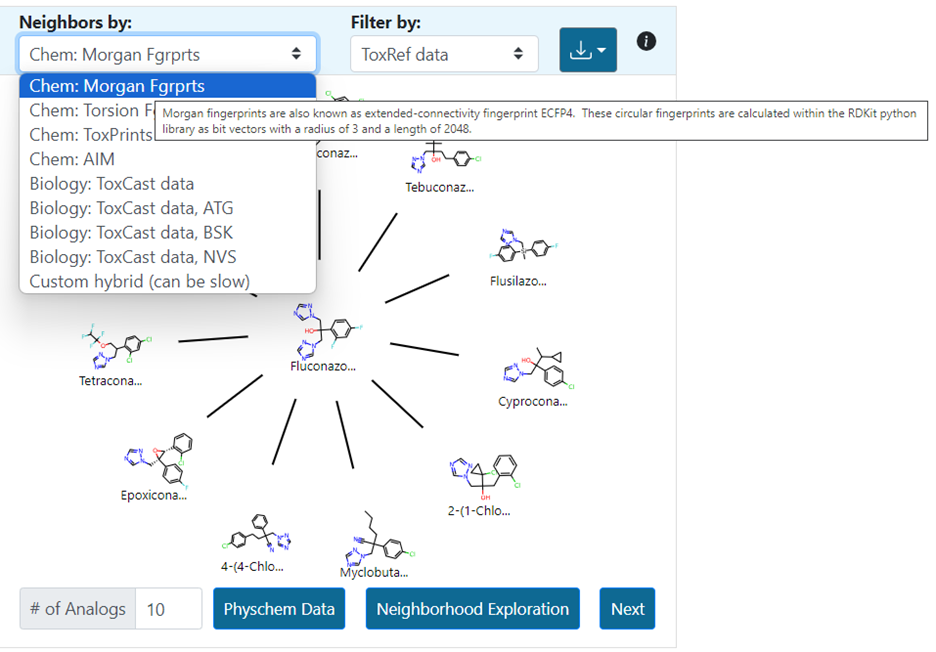Choose Custom hybrid (can be slow)

168,282
